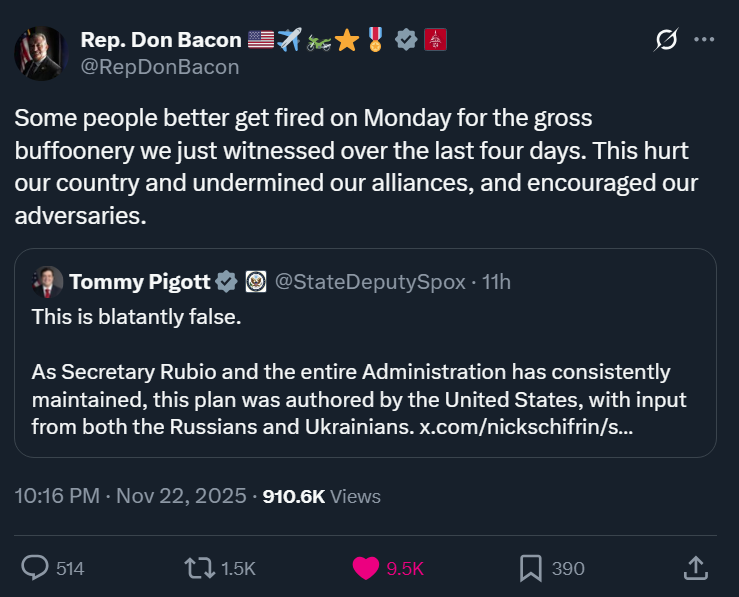Click the repost arrows icon
The width and height of the screenshot is (739, 597).
(200, 568)
